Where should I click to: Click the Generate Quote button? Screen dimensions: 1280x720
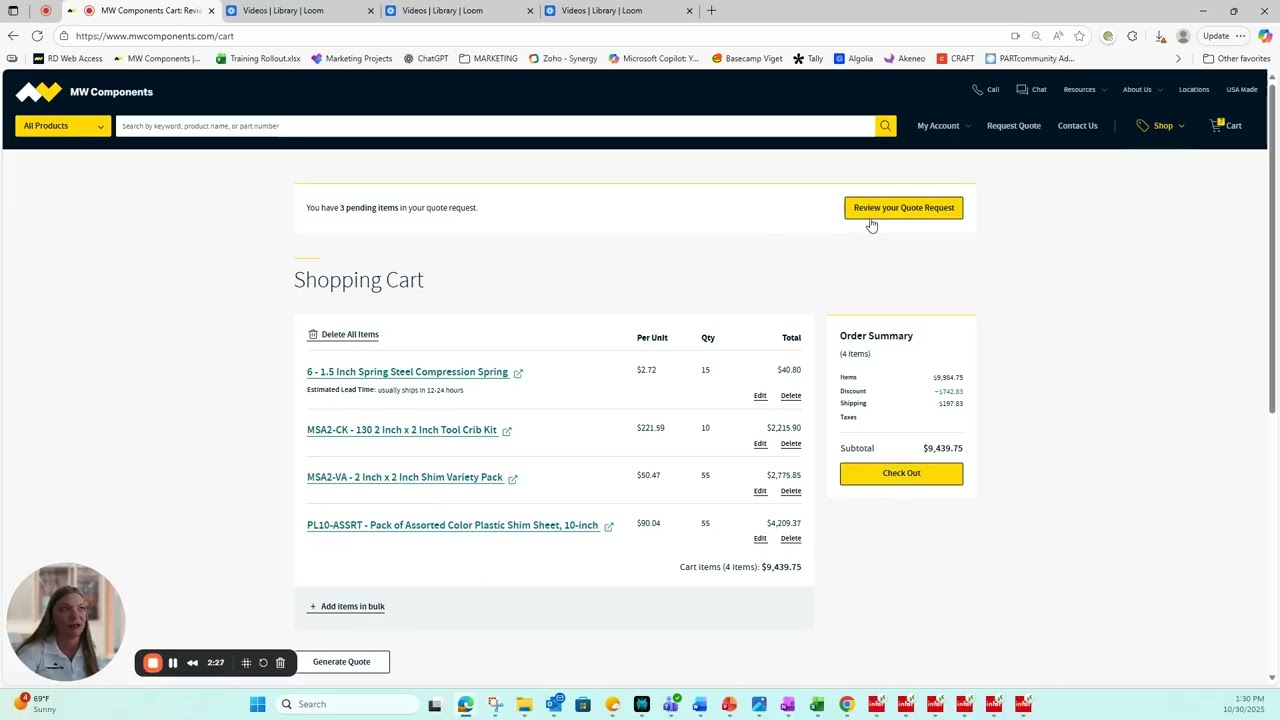[x=341, y=662]
